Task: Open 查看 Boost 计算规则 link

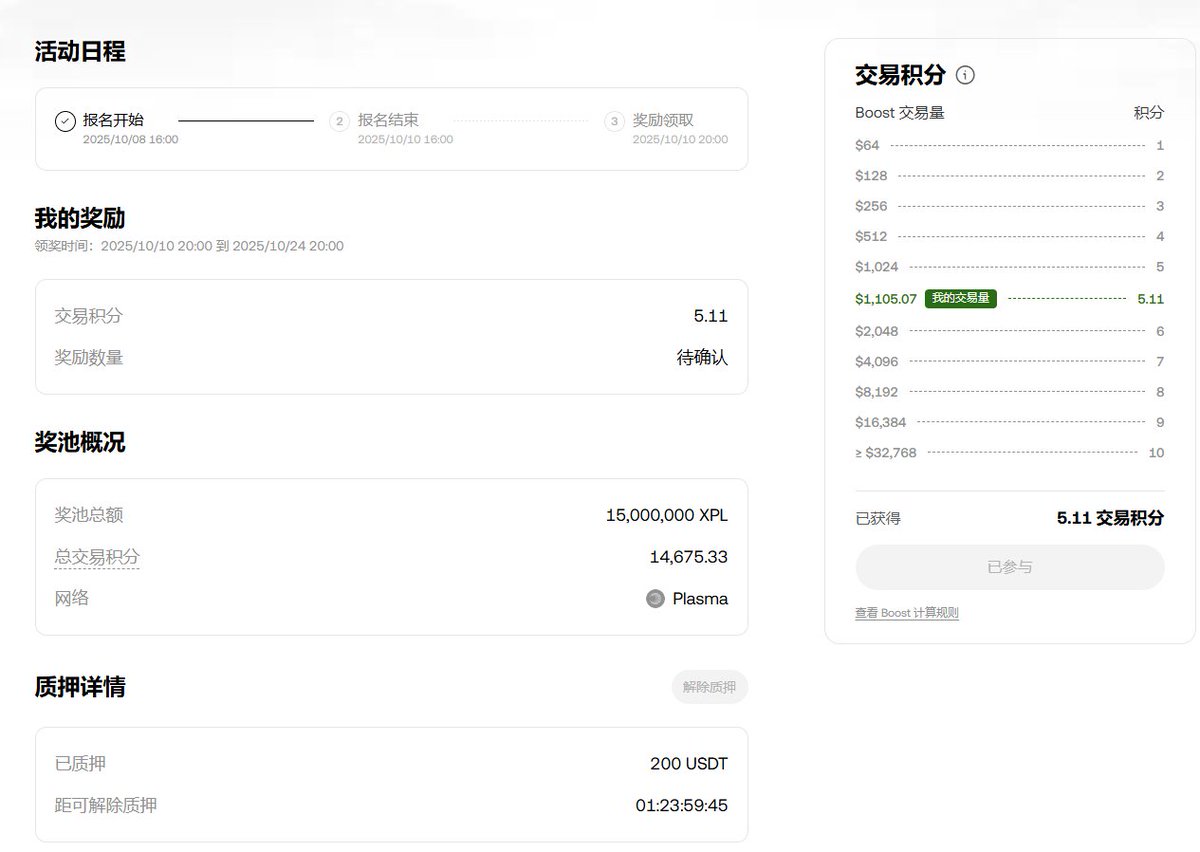Action: [907, 613]
